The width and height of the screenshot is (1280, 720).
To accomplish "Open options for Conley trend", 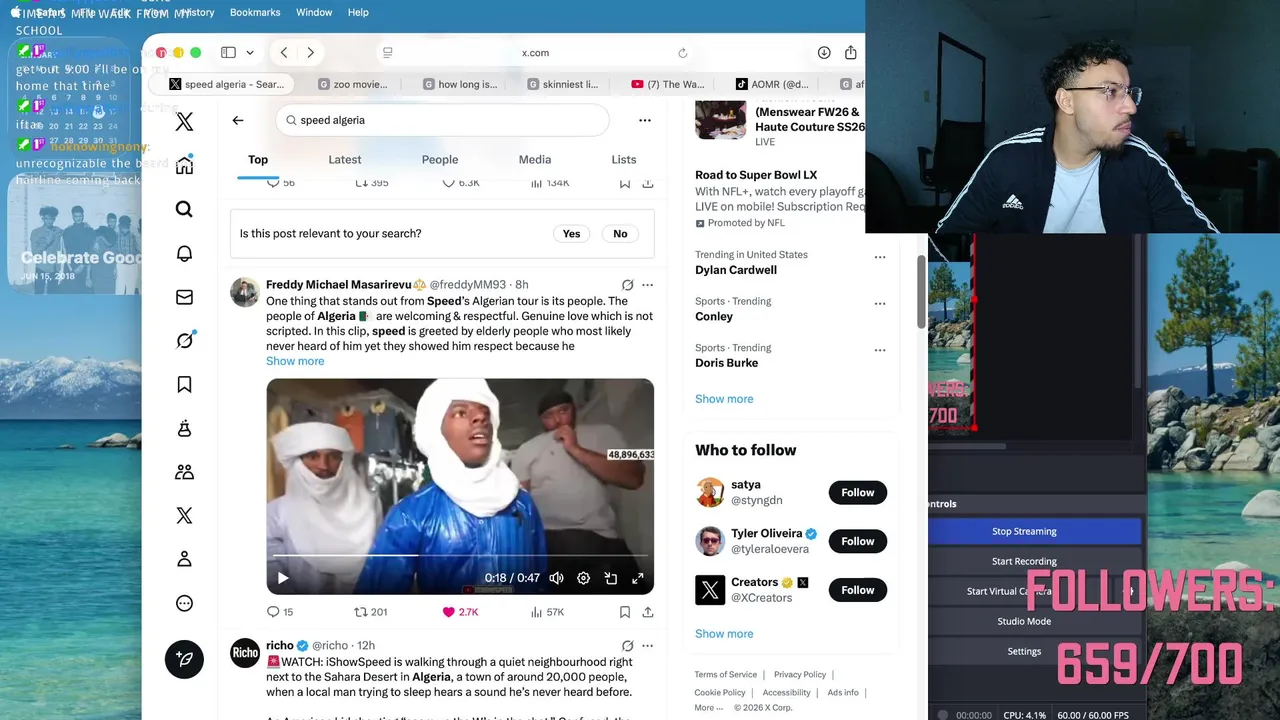I will (880, 303).
